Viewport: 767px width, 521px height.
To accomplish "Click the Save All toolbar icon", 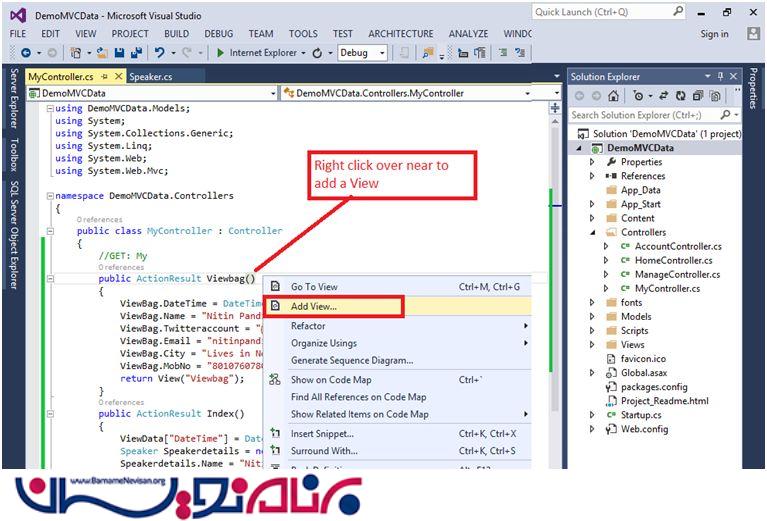I will coord(134,52).
